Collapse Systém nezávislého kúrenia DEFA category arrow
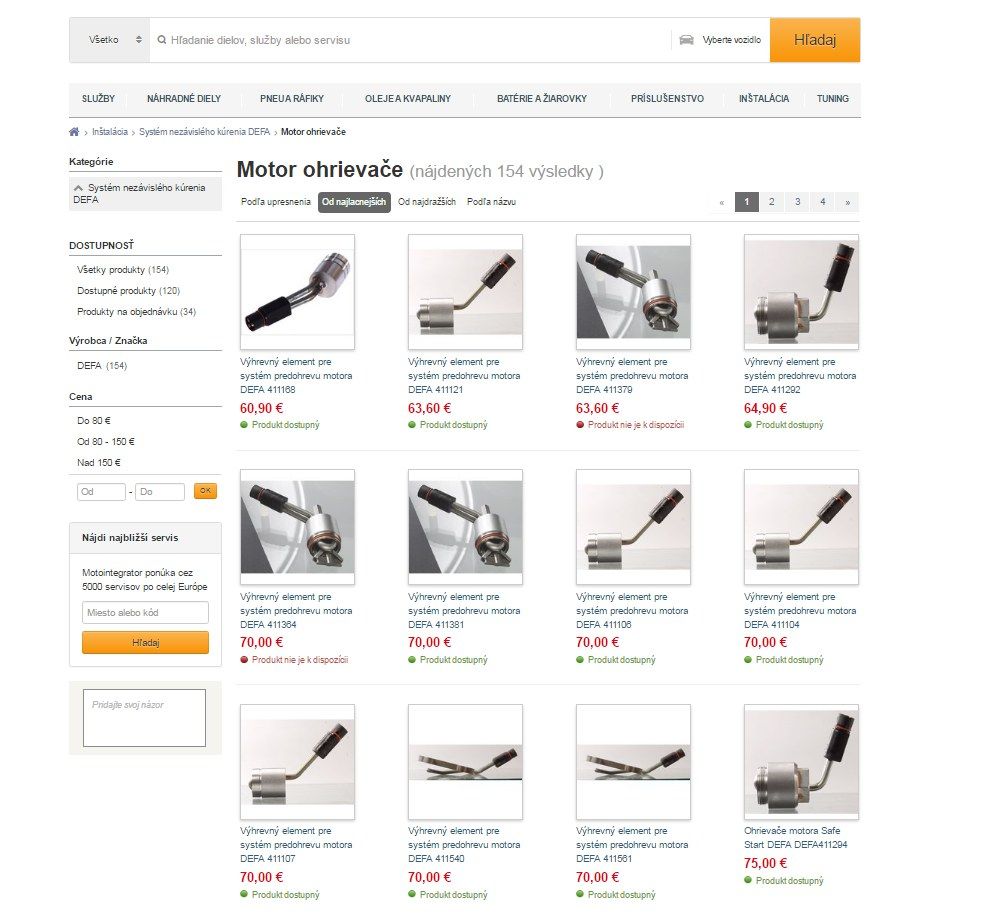Viewport: 1000px width, 919px height. point(78,188)
